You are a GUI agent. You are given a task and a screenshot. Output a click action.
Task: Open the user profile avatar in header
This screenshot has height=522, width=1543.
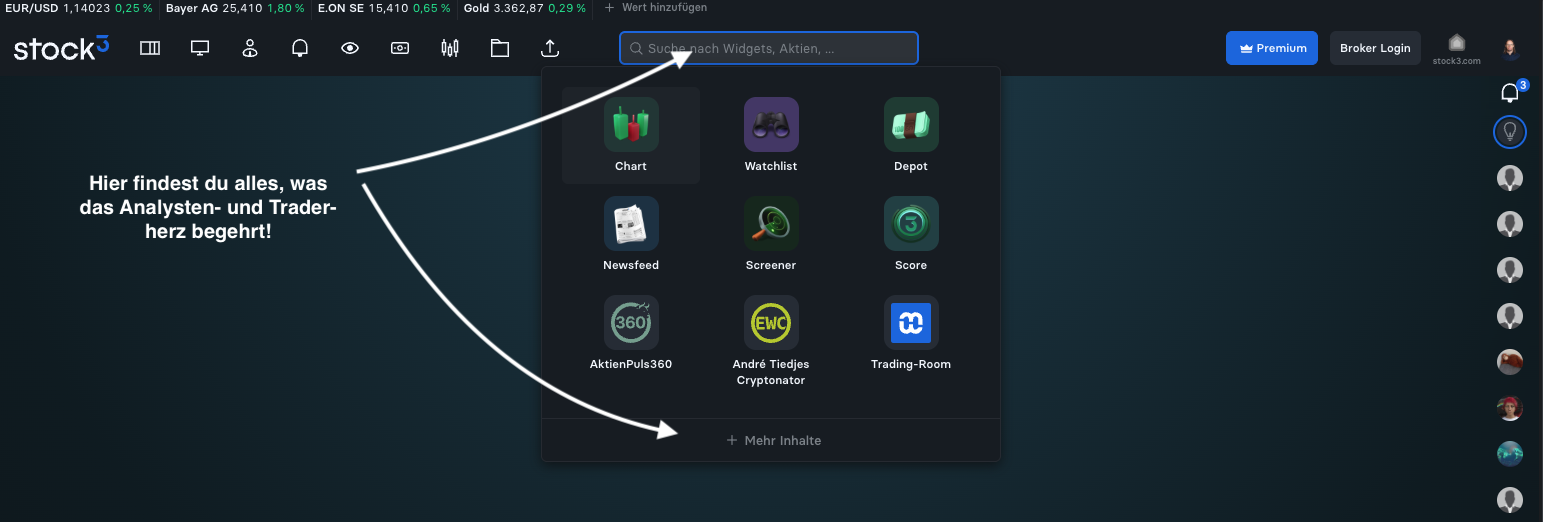point(1510,48)
